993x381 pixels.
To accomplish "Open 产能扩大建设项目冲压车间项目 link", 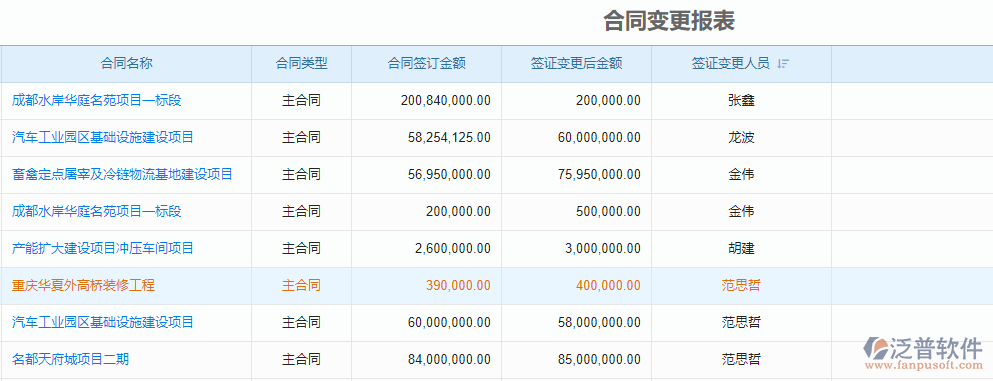I will (x=103, y=248).
